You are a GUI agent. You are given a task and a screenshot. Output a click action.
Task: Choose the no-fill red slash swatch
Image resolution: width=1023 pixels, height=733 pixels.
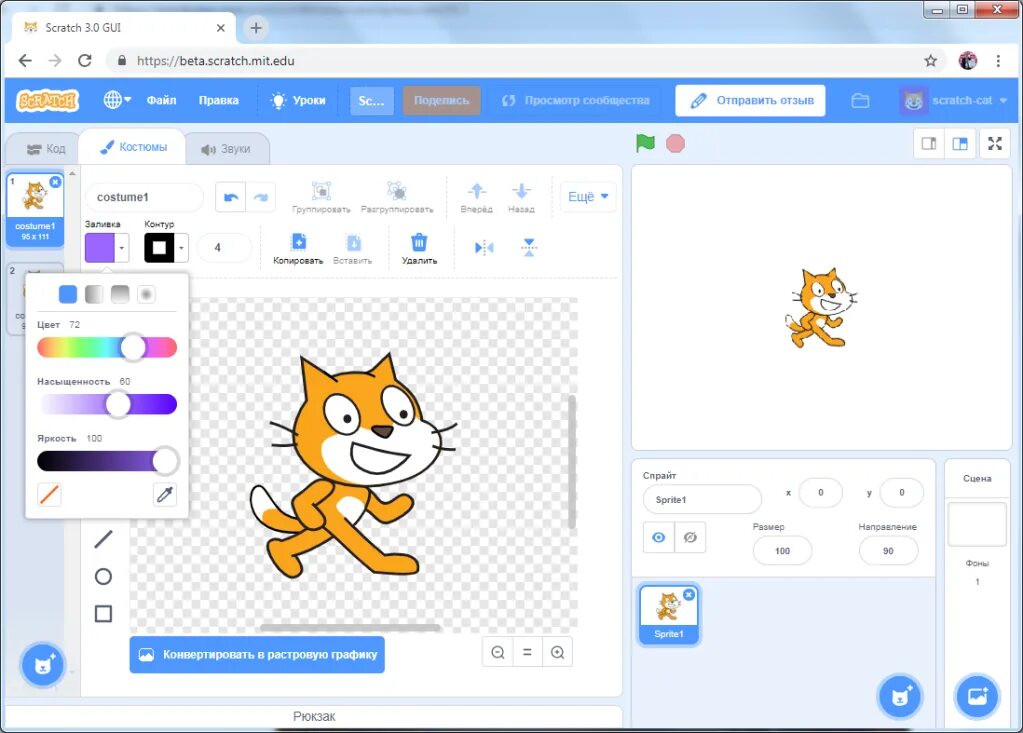[50, 494]
